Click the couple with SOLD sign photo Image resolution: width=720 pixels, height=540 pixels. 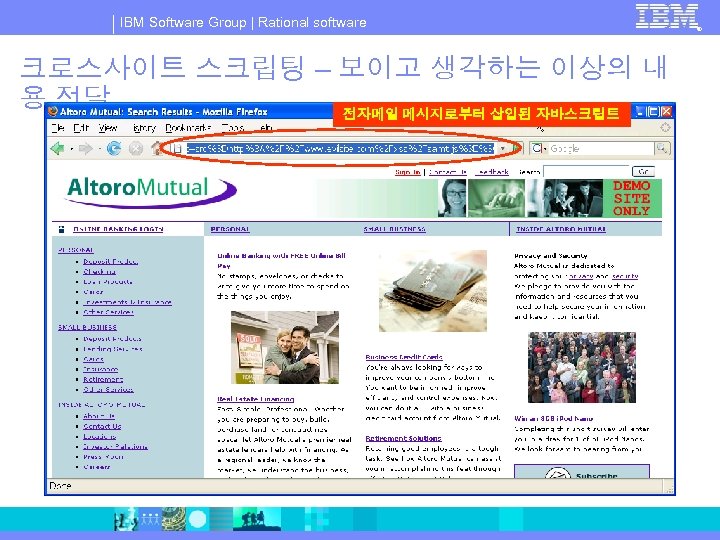285,347
